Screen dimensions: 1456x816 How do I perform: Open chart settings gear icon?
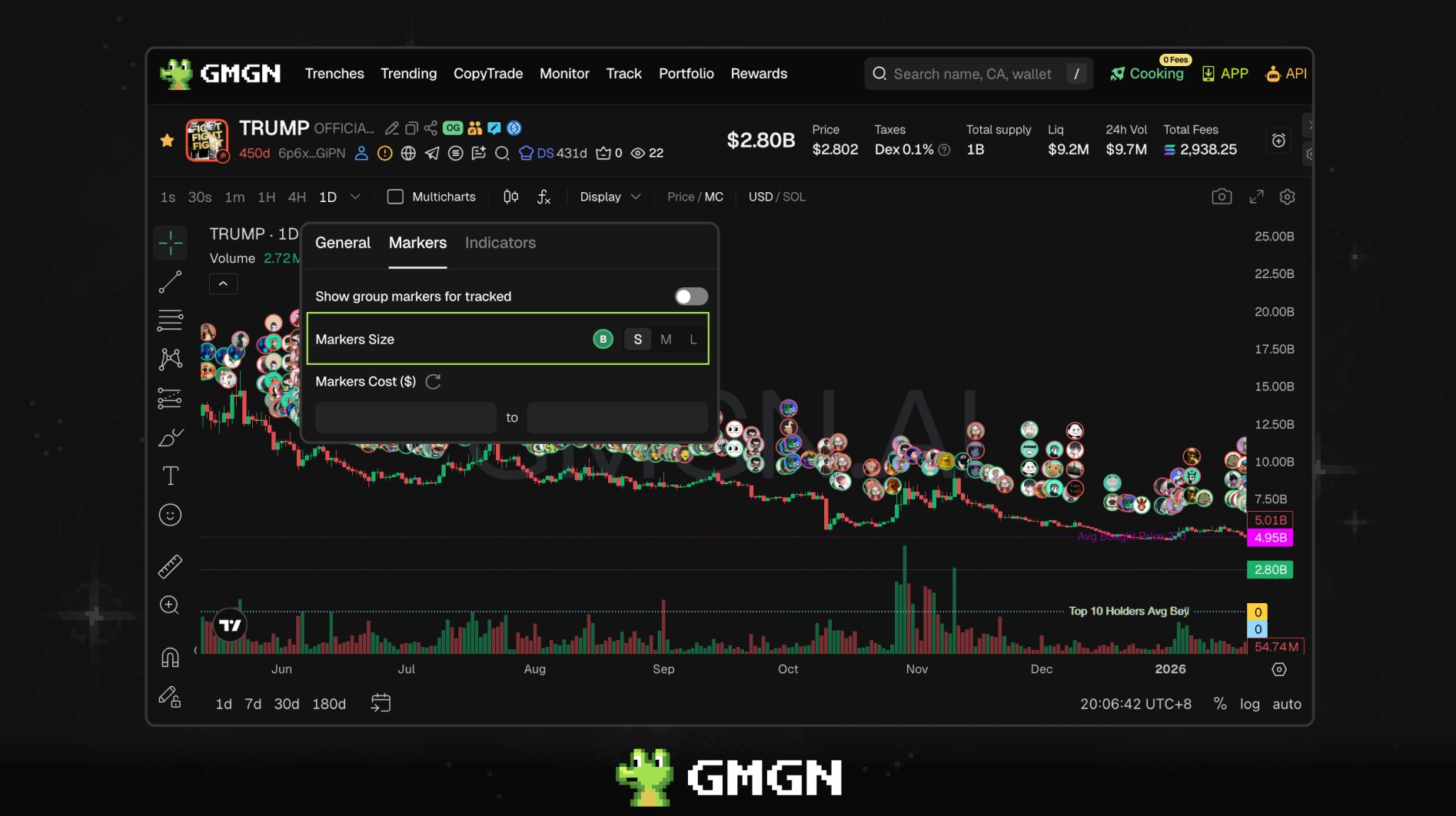click(x=1288, y=197)
